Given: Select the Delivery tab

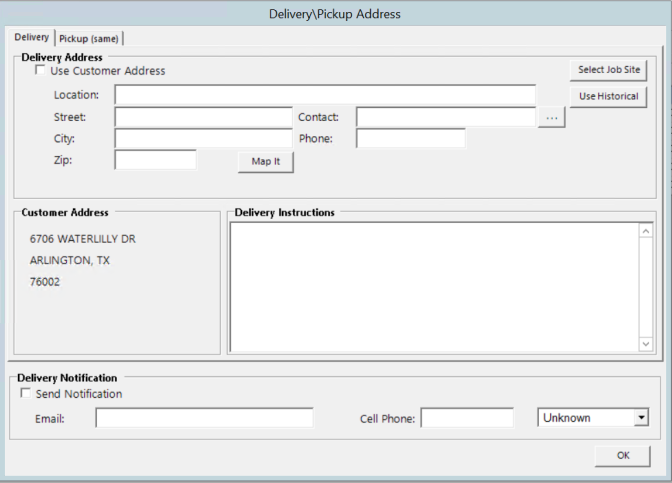Looking at the screenshot, I should pos(31,37).
